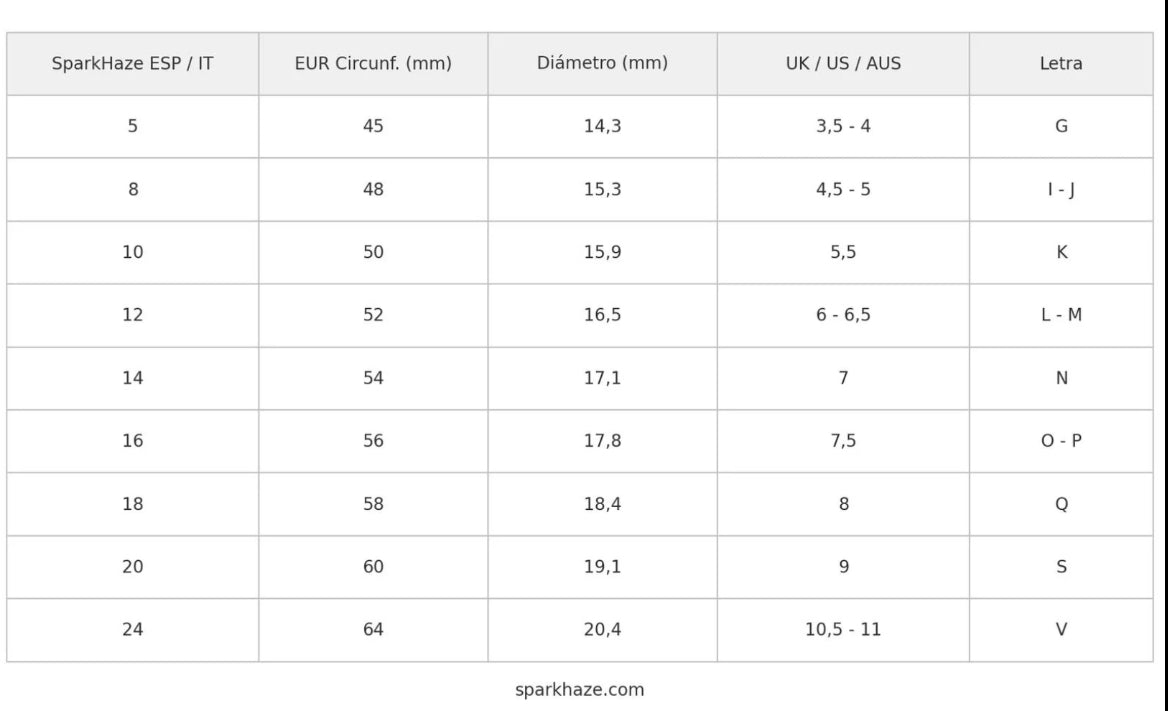Click the O - P letter cell
The height and width of the screenshot is (711, 1168).
[1061, 440]
